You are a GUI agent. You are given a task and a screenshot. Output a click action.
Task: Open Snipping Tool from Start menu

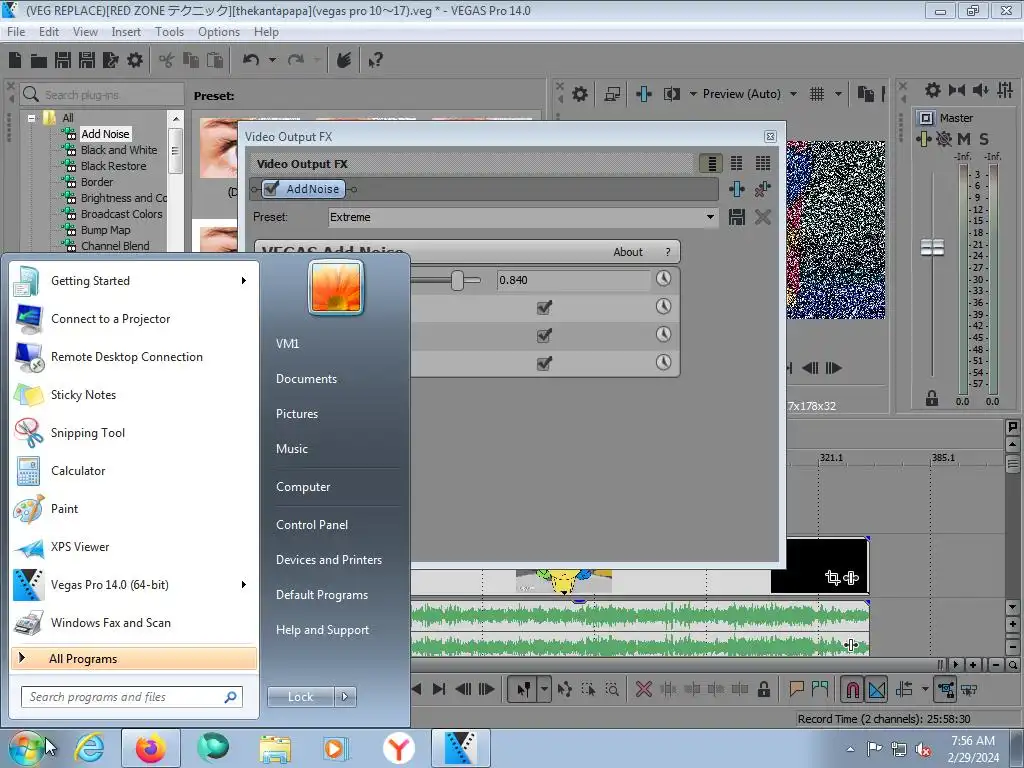pos(88,432)
